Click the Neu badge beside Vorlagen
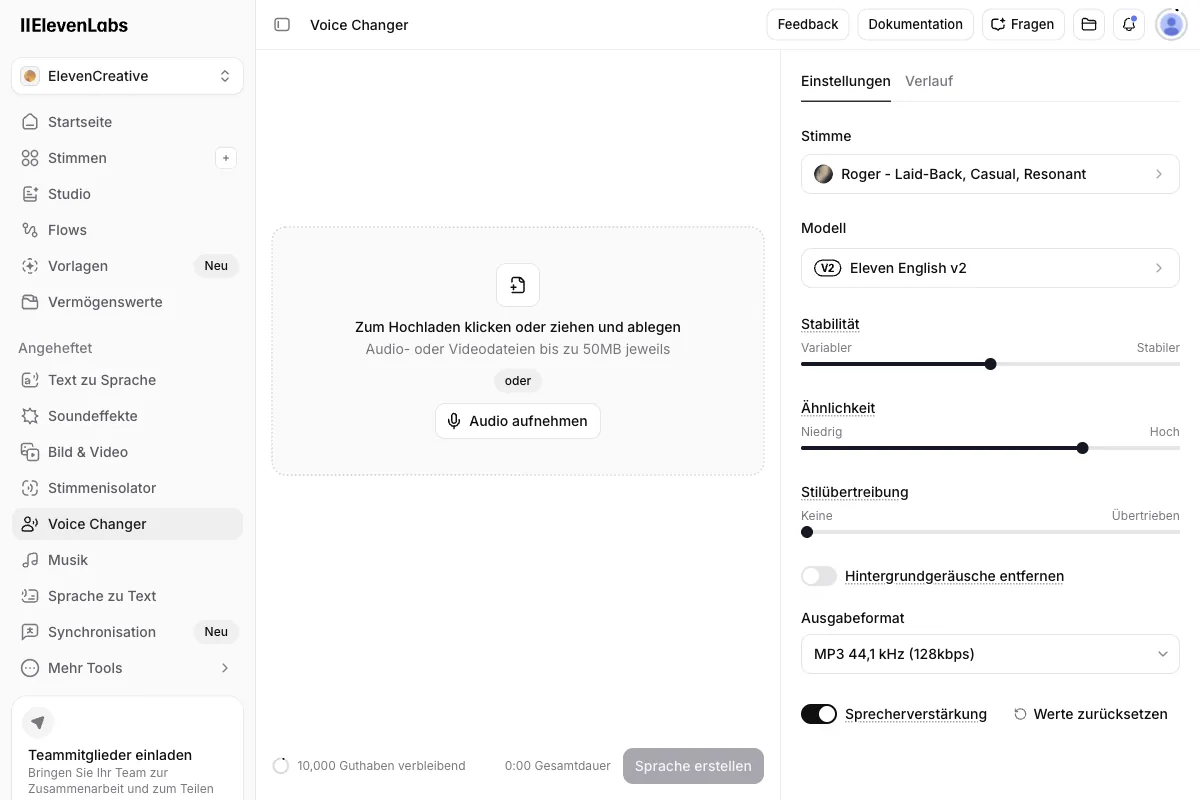Viewport: 1200px width, 800px height. coord(216,266)
